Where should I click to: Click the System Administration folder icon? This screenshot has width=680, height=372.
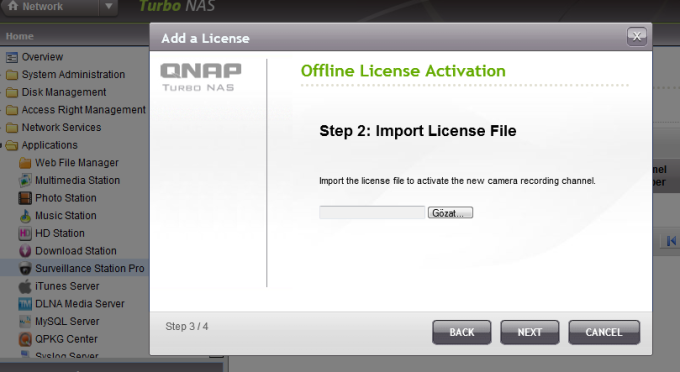point(12,75)
